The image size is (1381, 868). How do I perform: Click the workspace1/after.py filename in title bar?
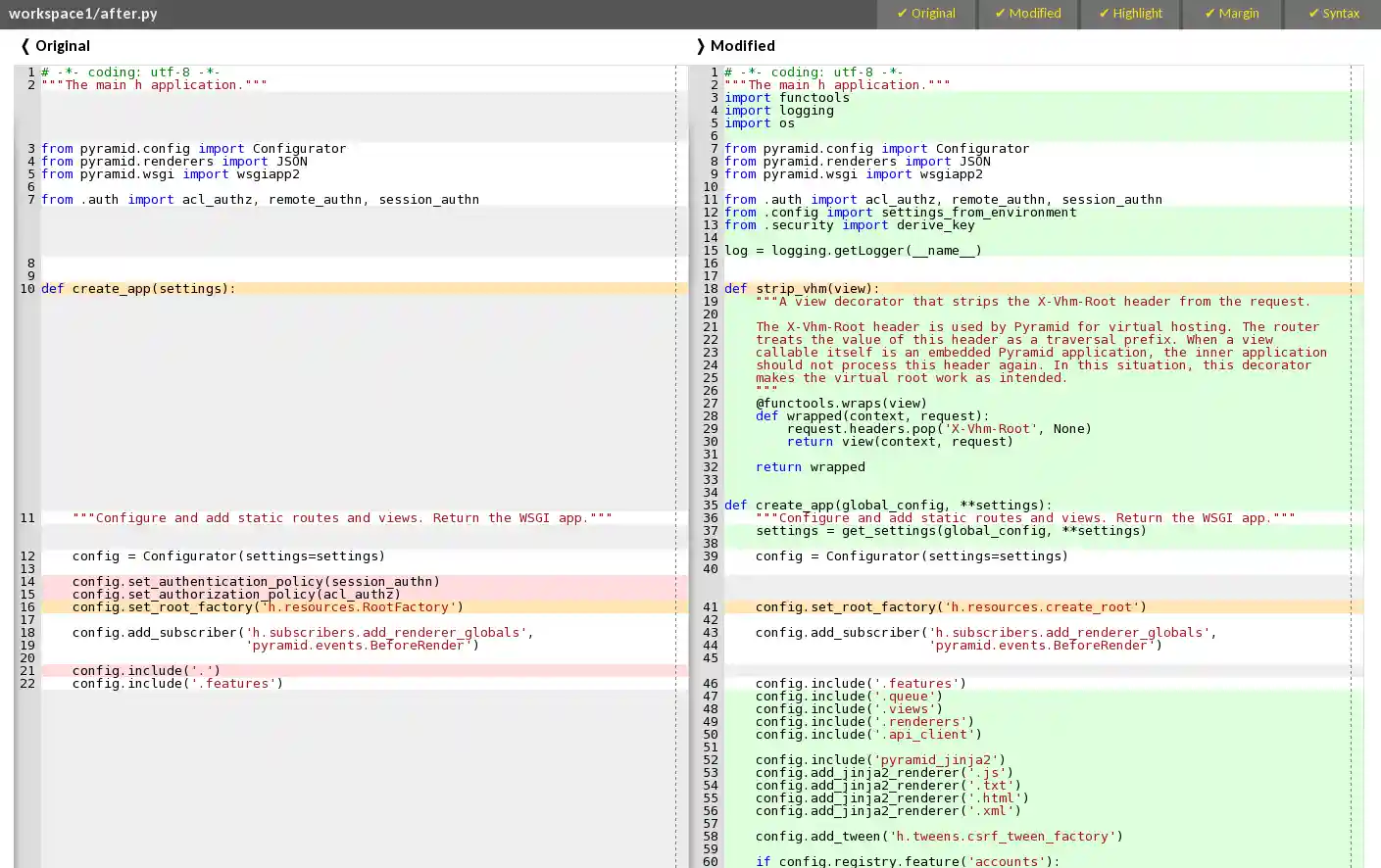82,14
